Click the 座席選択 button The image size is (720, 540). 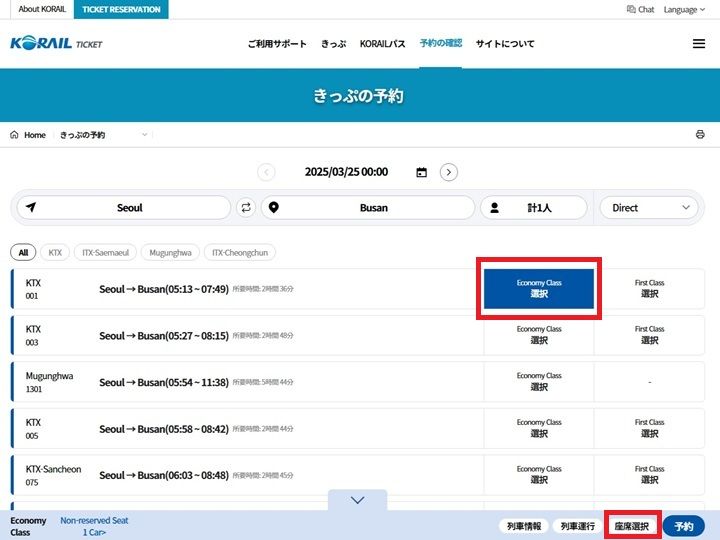point(631,526)
